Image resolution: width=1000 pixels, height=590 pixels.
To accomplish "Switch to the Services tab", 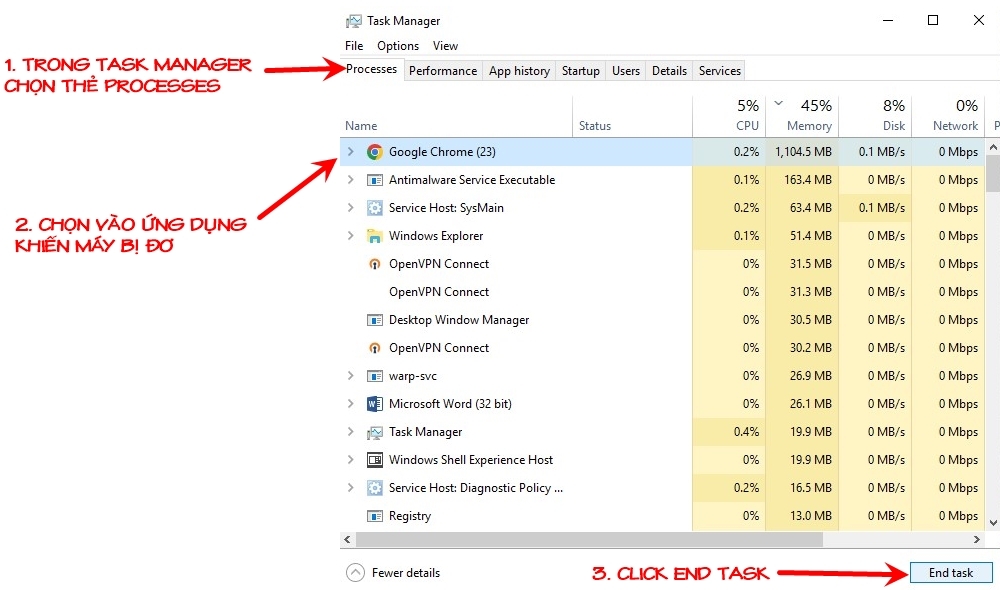I will (x=719, y=71).
